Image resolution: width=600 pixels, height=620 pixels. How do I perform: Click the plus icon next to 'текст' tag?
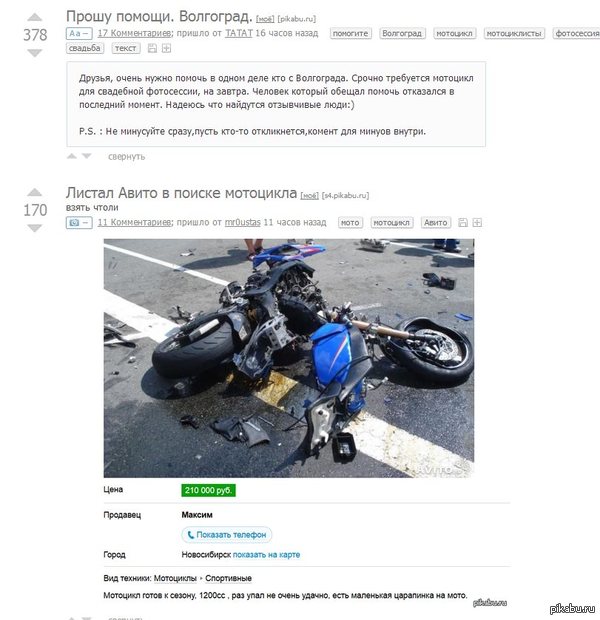click(x=167, y=48)
